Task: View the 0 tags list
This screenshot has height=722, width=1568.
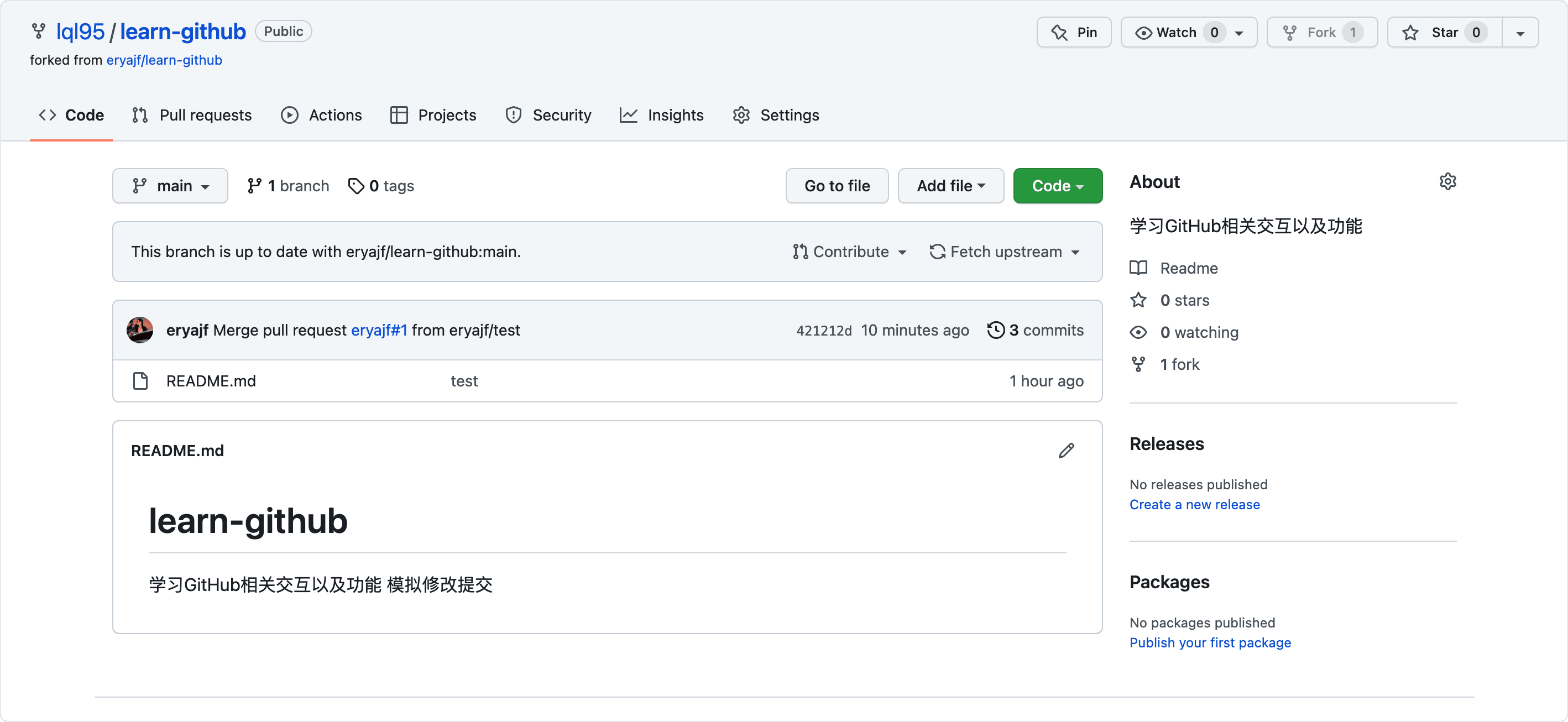Action: pos(381,186)
